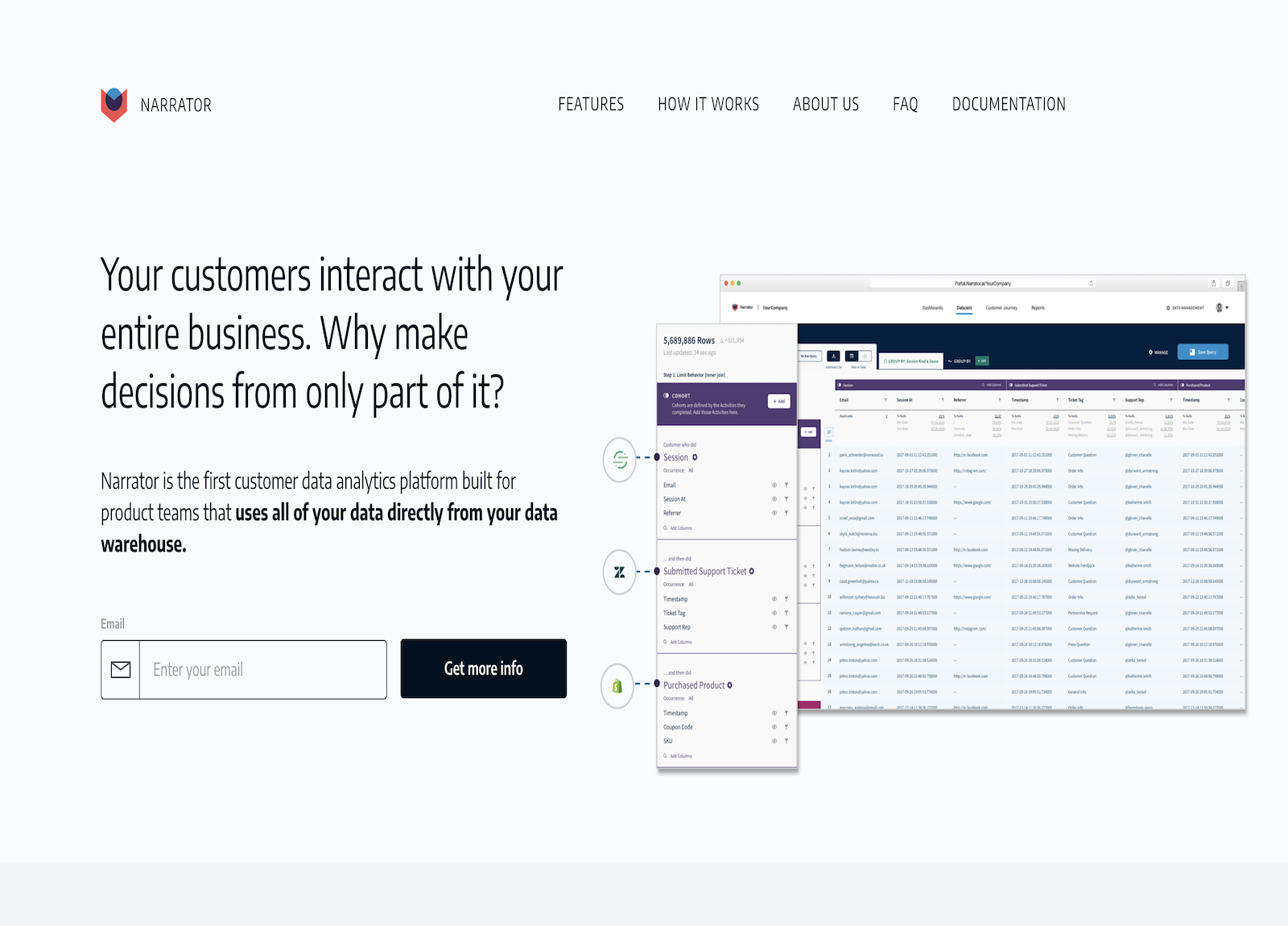Click the browser share icon
This screenshot has width=1288, height=926.
click(x=1213, y=283)
